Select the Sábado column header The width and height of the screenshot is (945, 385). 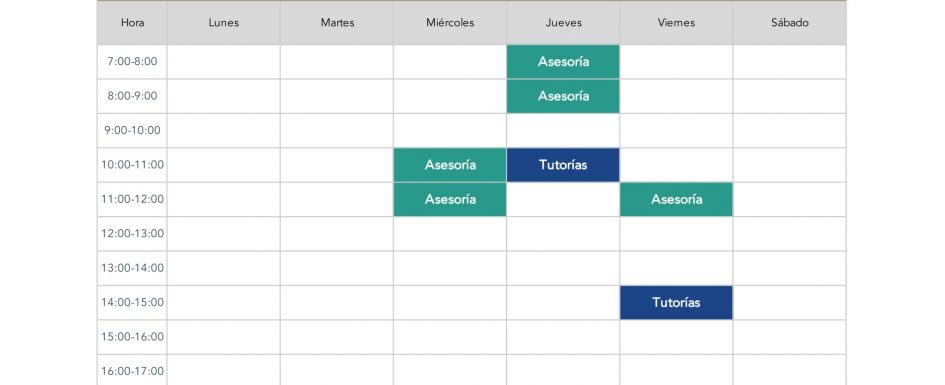(x=790, y=23)
